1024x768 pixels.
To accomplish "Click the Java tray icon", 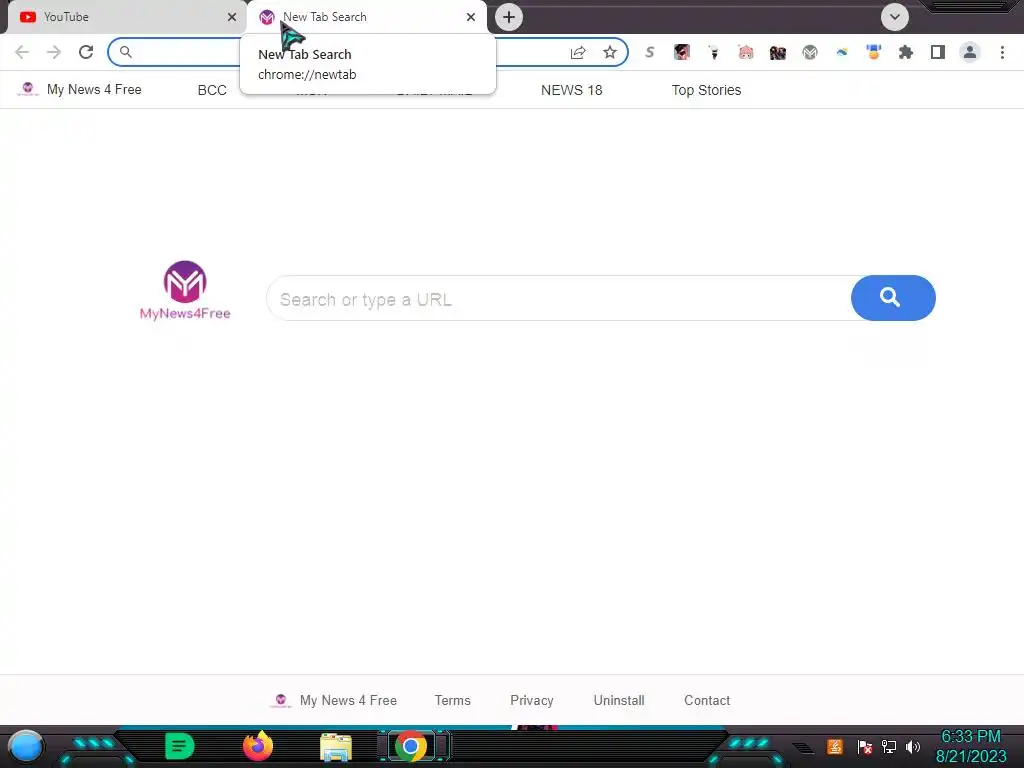I will [835, 746].
